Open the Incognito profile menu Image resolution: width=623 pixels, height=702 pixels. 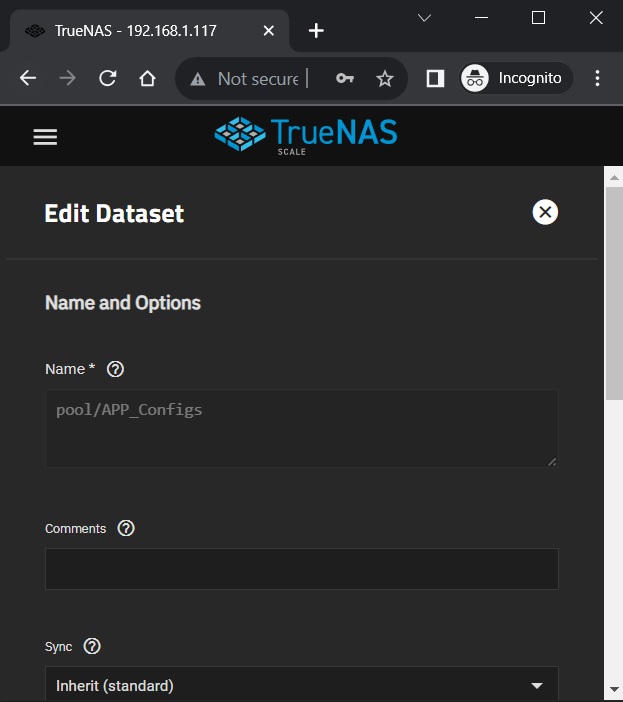(516, 78)
